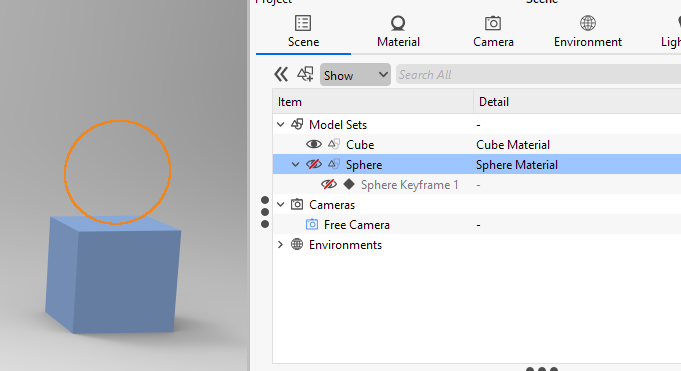681x371 pixels.
Task: Hide the Cube using its eye icon
Action: [x=314, y=144]
